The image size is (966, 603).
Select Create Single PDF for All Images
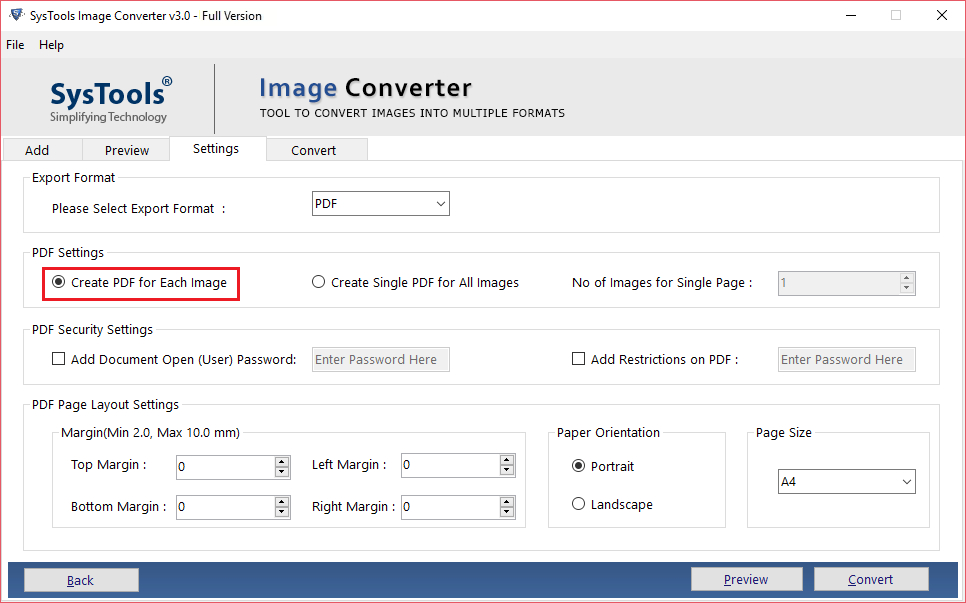(x=318, y=282)
